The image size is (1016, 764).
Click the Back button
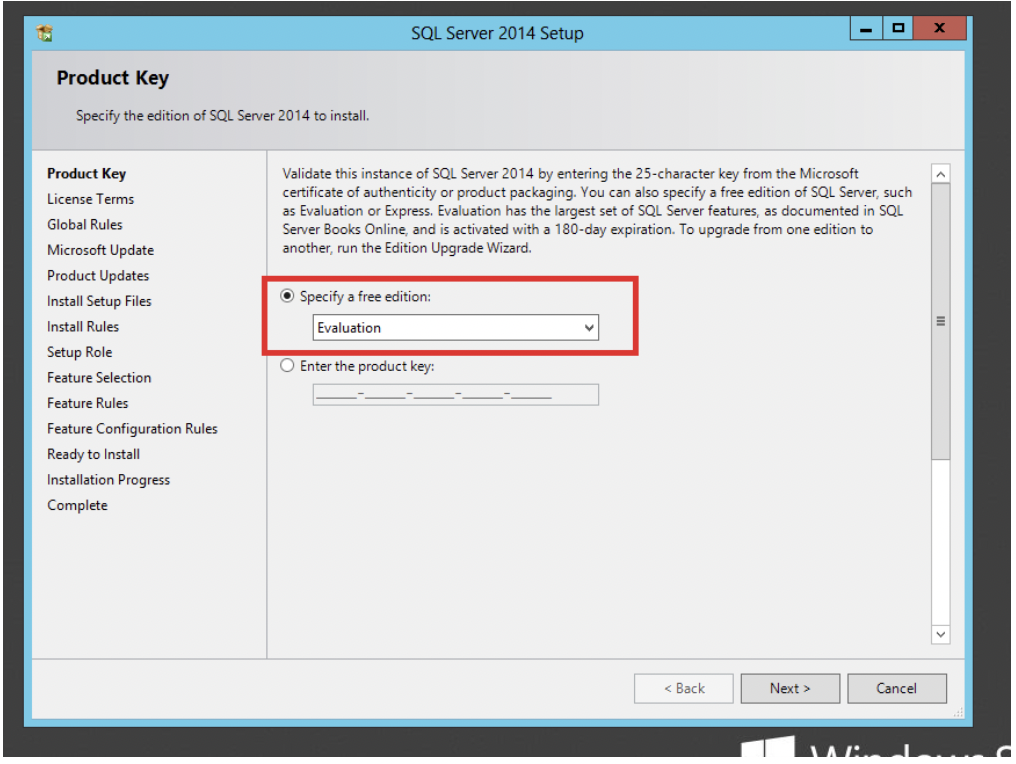tap(684, 688)
